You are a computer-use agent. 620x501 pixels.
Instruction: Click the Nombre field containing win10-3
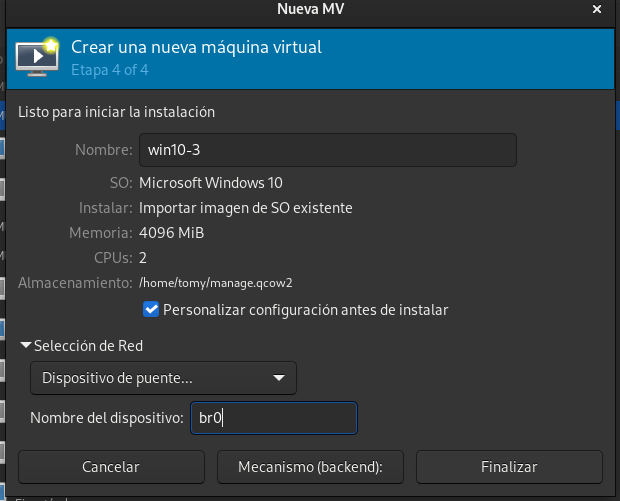(x=326, y=150)
